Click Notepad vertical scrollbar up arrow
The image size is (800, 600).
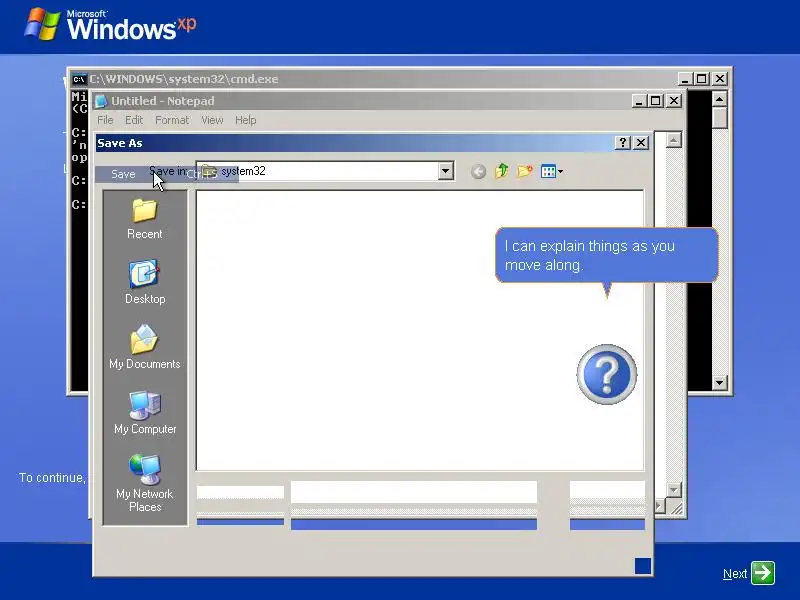(x=673, y=140)
